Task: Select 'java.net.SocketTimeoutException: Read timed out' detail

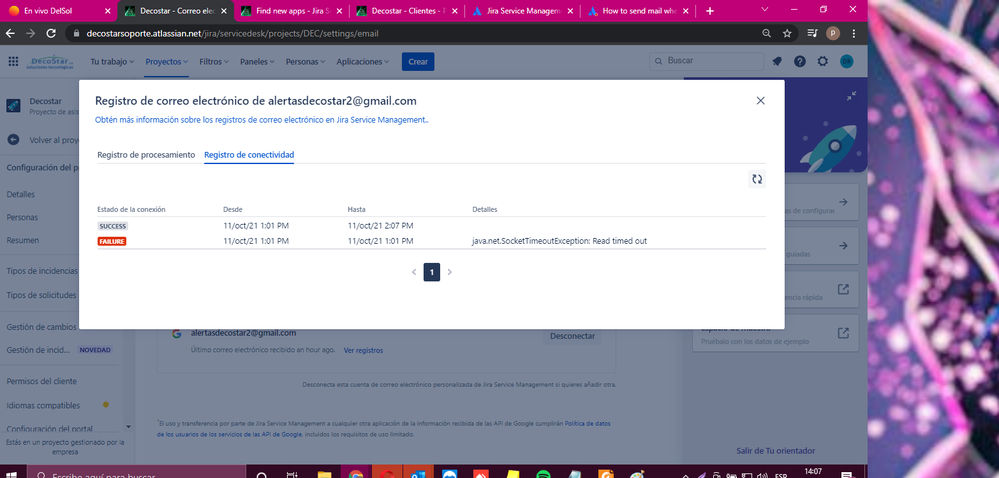Action: (x=559, y=241)
